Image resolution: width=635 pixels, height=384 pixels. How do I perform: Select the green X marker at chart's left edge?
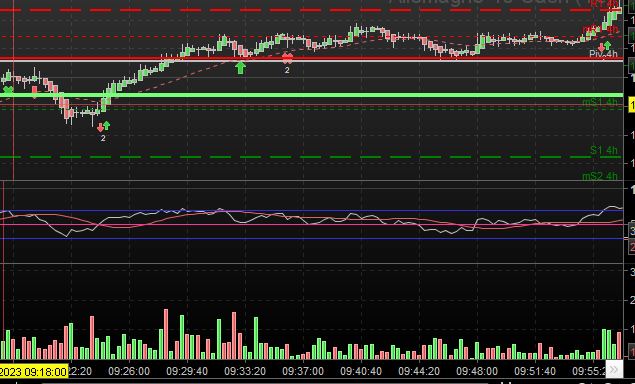pos(8,90)
